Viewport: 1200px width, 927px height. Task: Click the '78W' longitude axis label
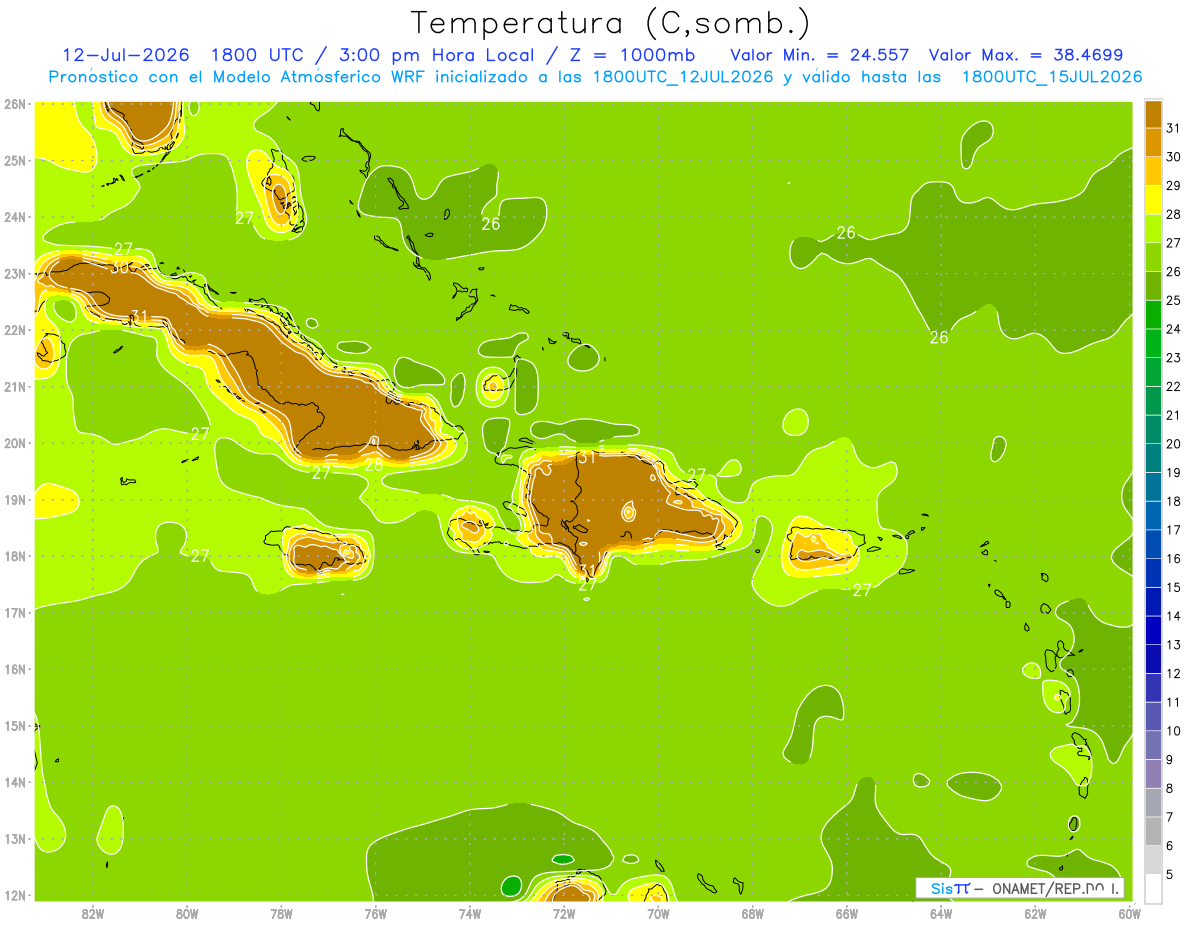pos(281,912)
